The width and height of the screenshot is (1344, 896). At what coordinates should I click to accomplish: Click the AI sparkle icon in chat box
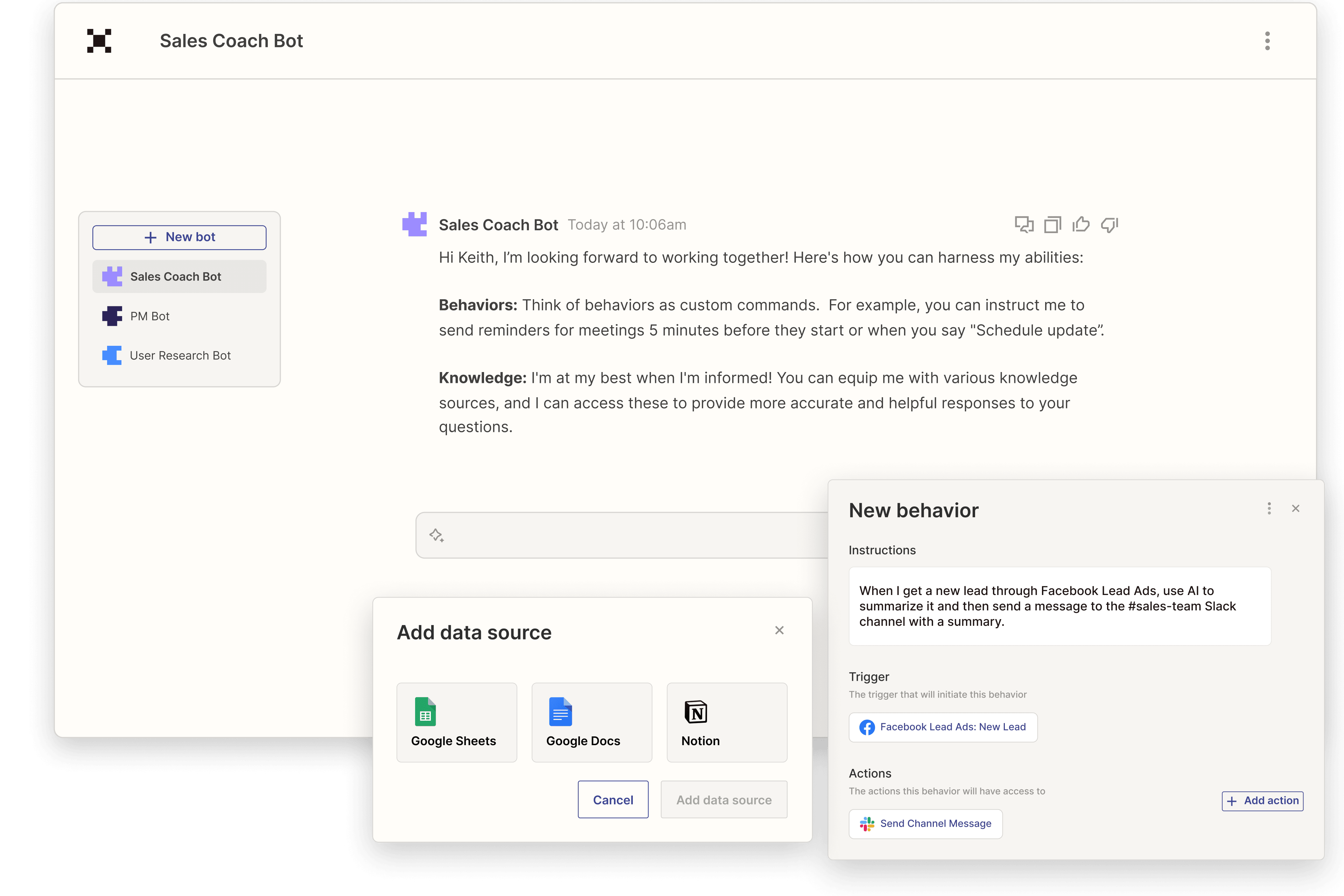436,535
